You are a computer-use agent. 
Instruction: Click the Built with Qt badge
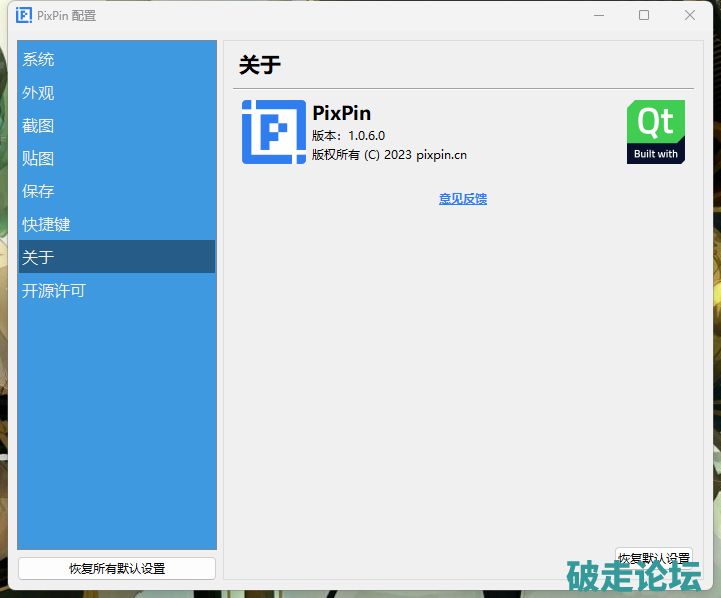point(656,132)
